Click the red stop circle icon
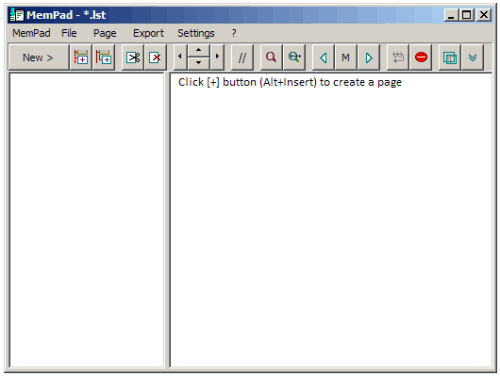The width and height of the screenshot is (500, 376). [421, 58]
